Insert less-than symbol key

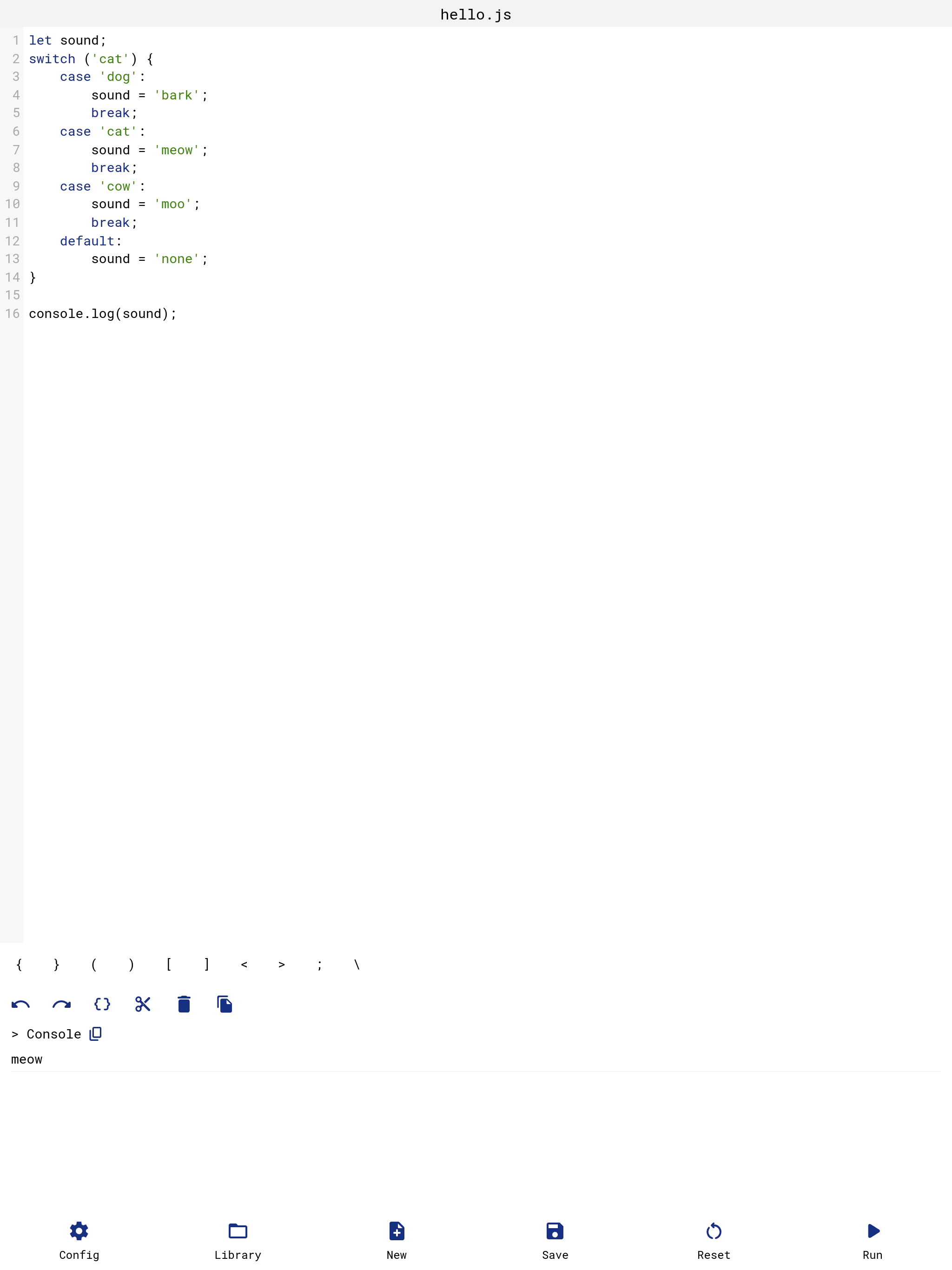pyautogui.click(x=244, y=965)
